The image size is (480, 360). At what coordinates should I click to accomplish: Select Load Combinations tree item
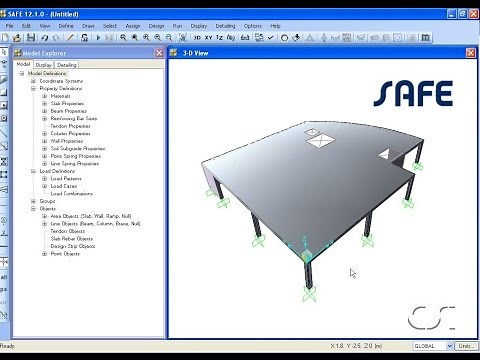[x=72, y=194]
